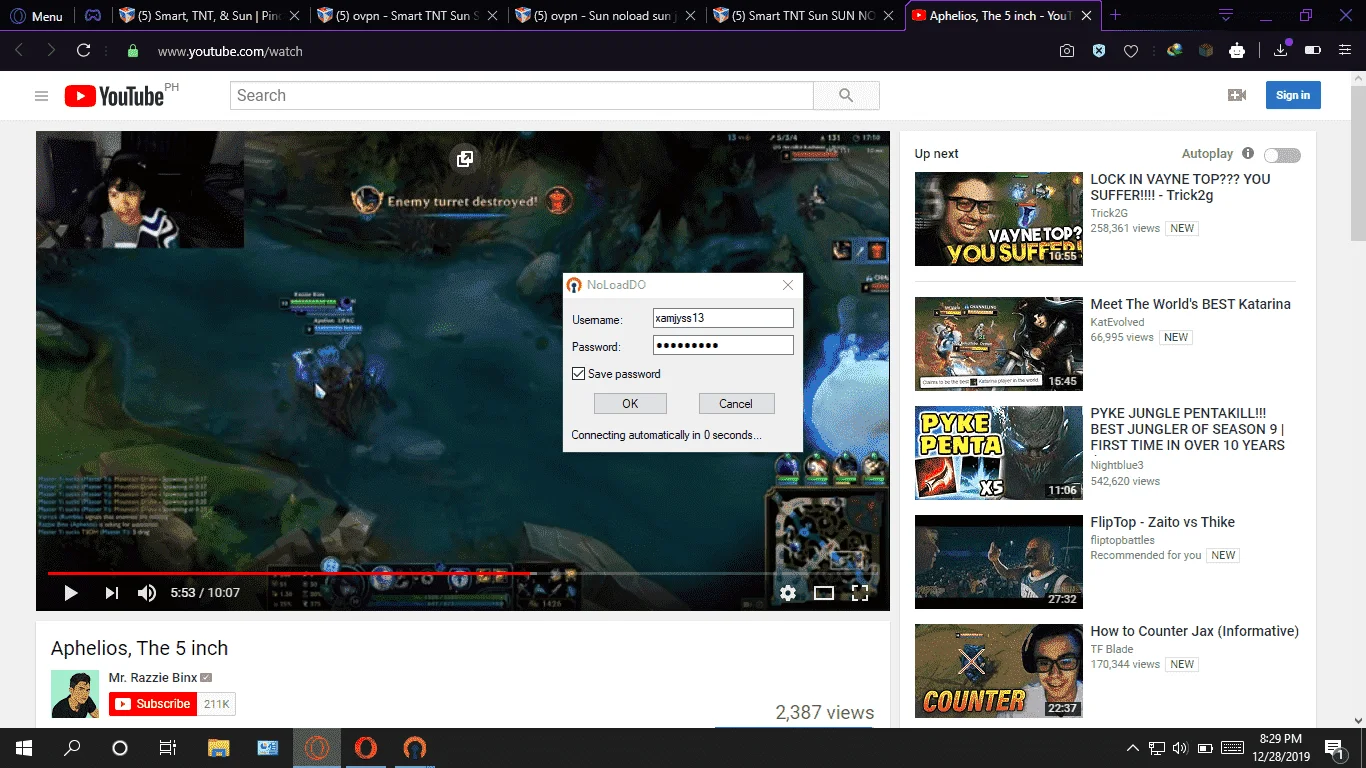Open 'LOCK IN VAYNE TOP???' video title
1366x768 pixels.
point(1180,187)
